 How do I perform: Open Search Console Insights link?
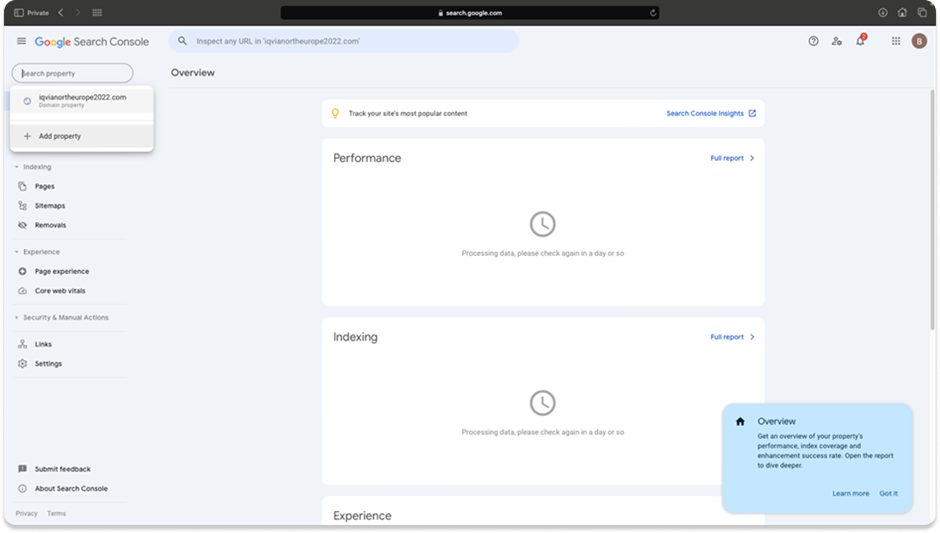pos(710,114)
